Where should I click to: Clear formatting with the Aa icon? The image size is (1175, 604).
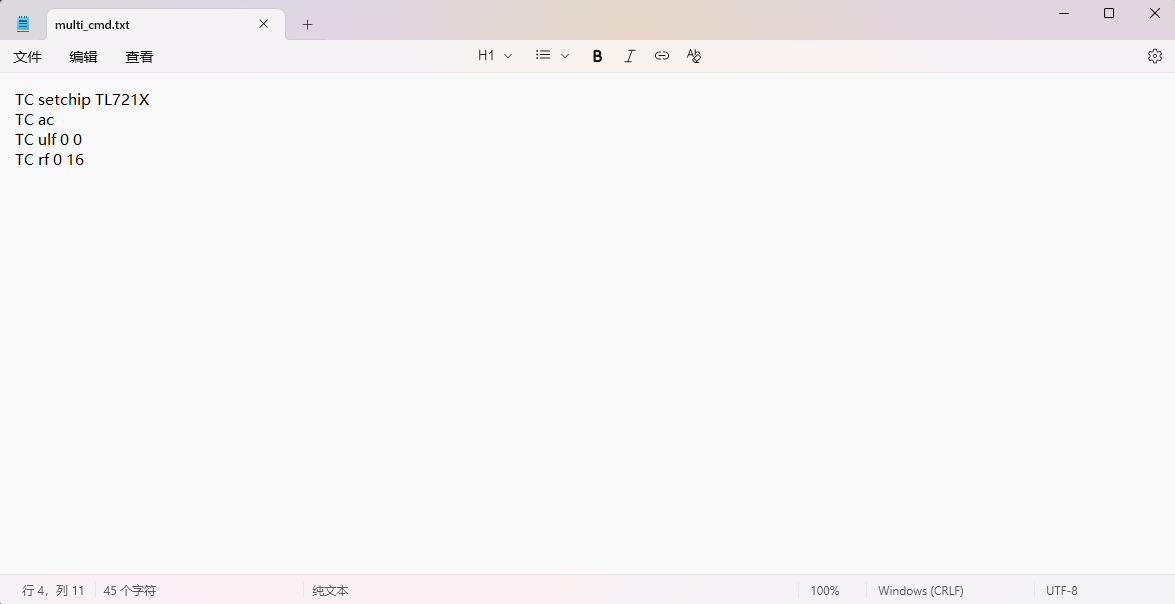tap(694, 56)
